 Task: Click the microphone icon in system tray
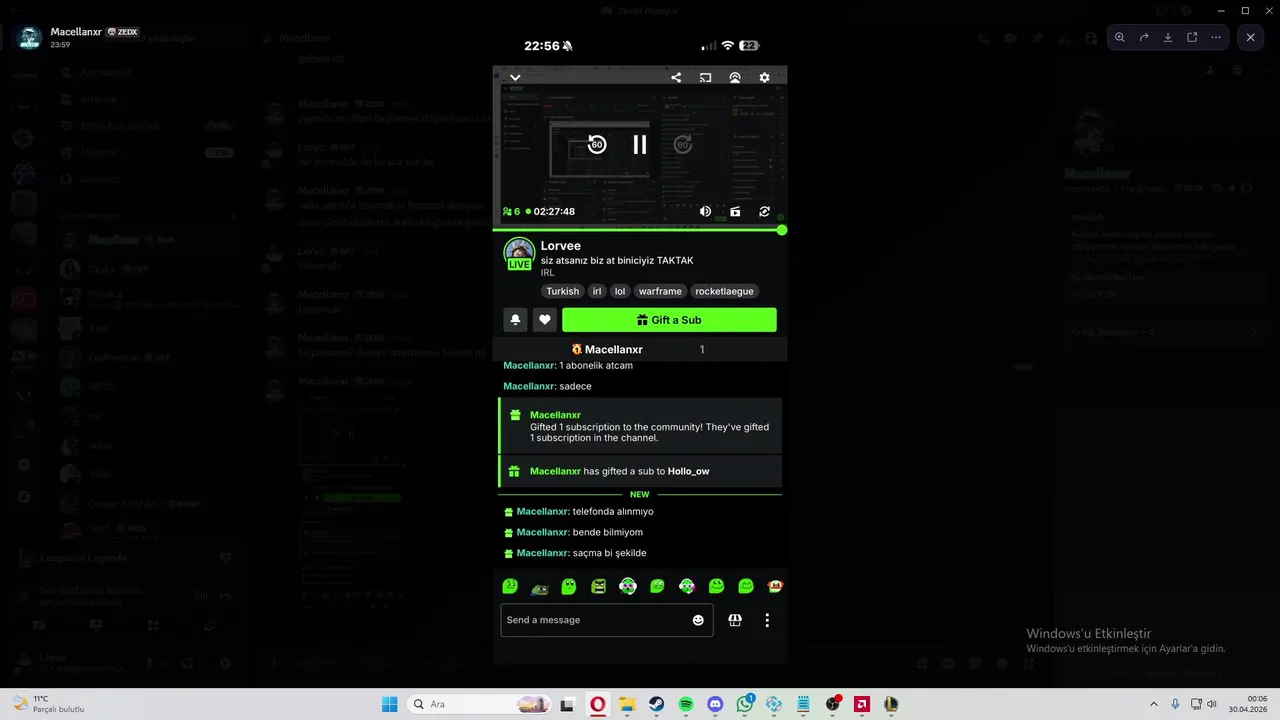click(x=1175, y=704)
